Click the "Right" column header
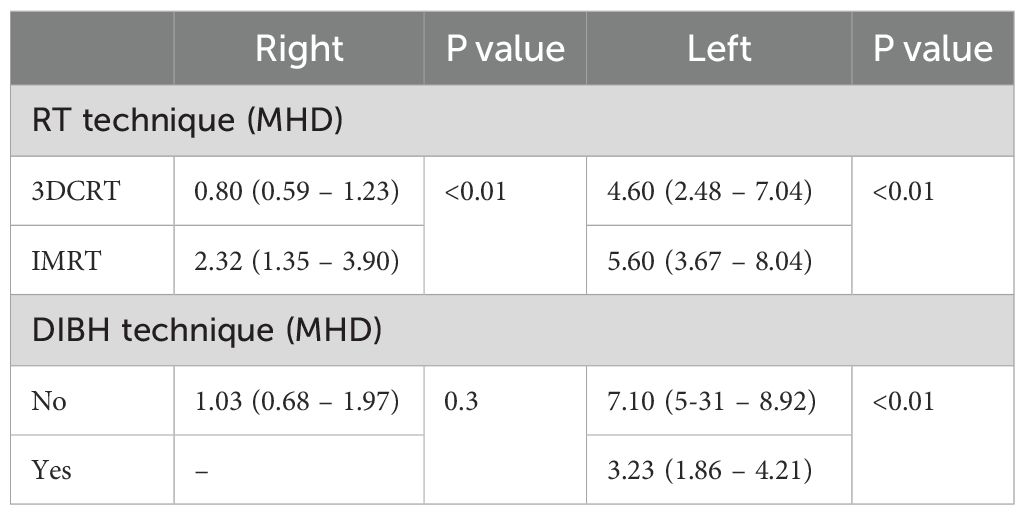Image resolution: width=1025 pixels, height=515 pixels. tap(299, 49)
